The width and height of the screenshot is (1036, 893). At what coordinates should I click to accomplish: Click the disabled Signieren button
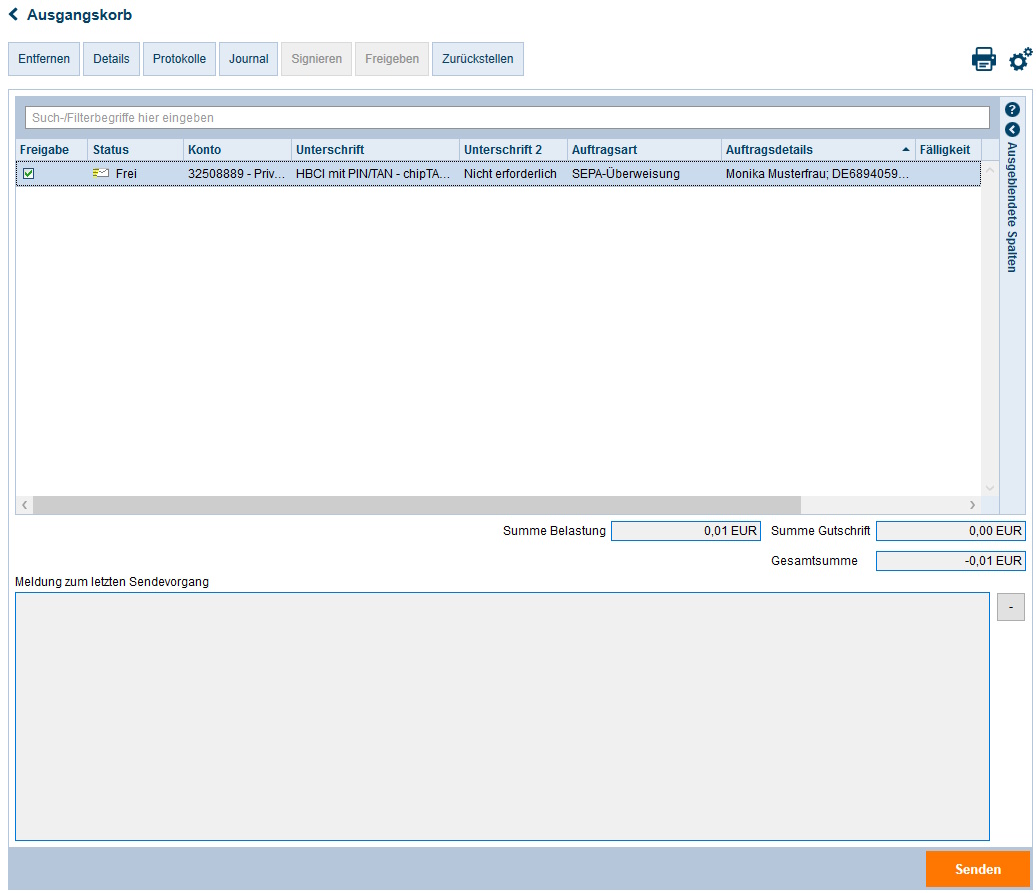point(316,59)
